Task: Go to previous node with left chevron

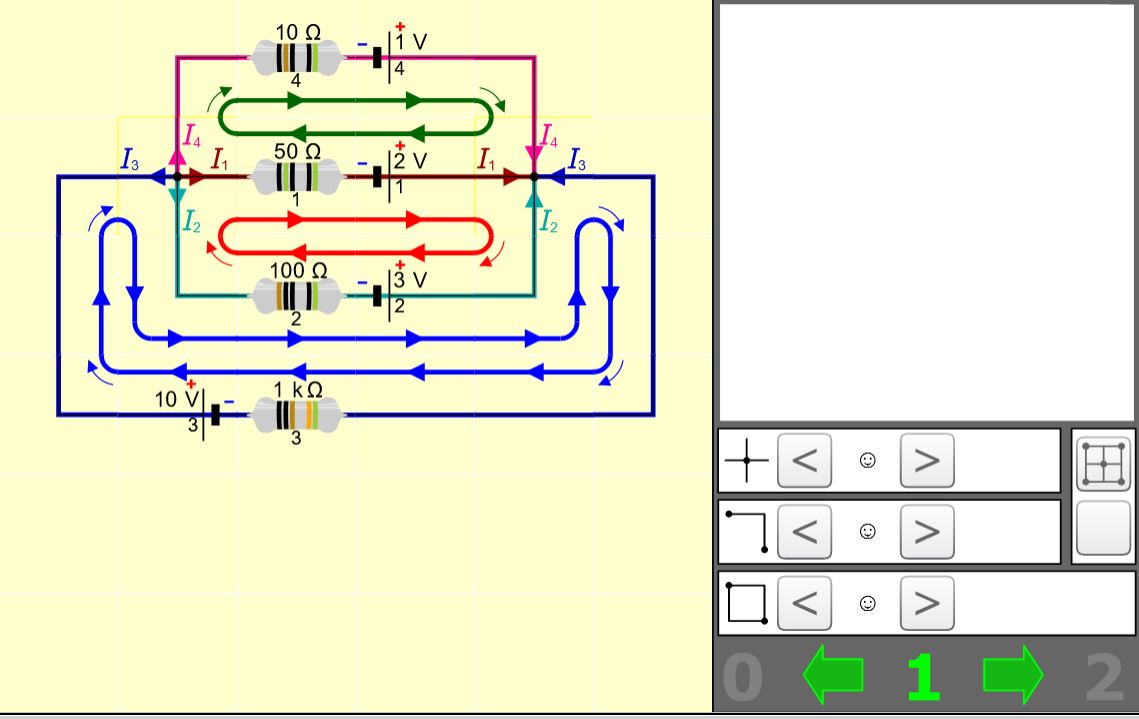Action: click(x=804, y=460)
